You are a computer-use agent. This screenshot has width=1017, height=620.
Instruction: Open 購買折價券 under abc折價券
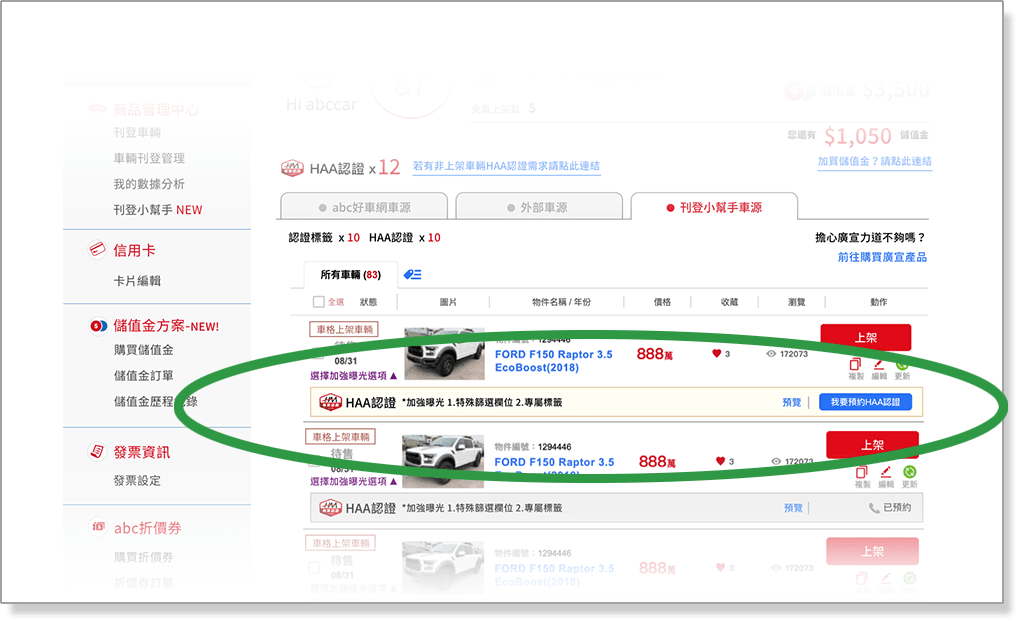(x=143, y=557)
